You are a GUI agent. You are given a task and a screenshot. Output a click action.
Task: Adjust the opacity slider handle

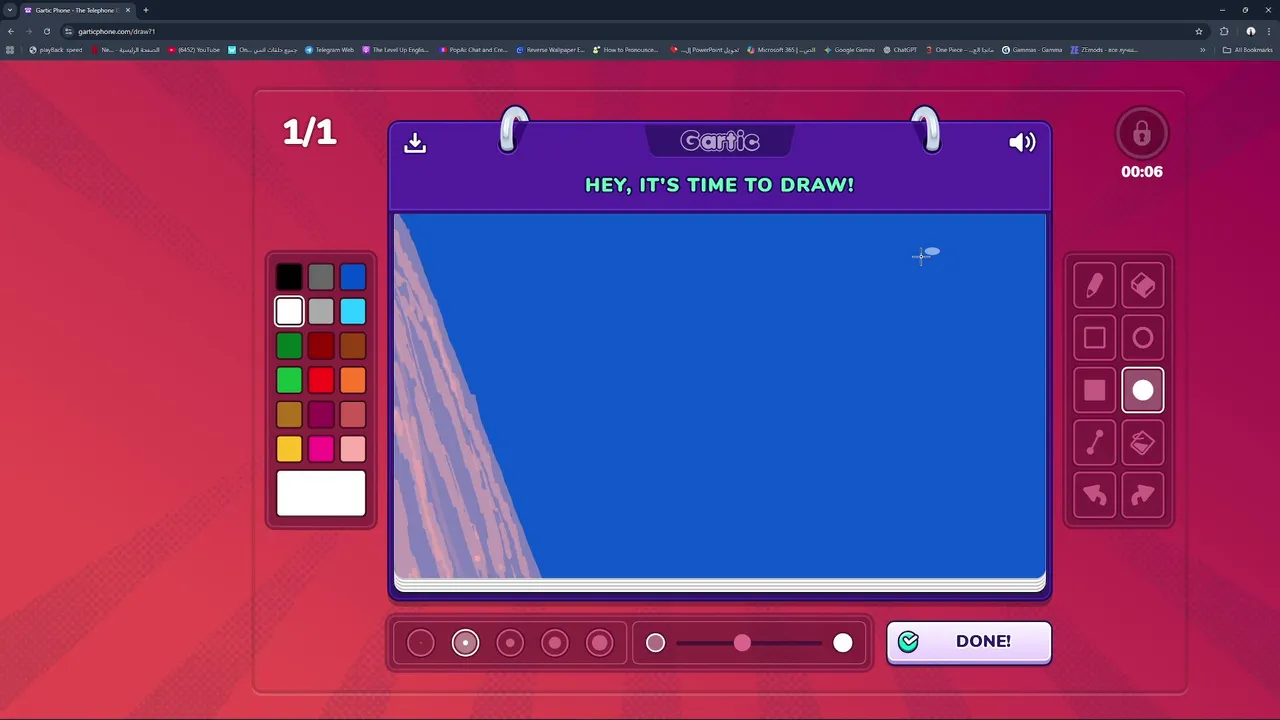point(742,643)
